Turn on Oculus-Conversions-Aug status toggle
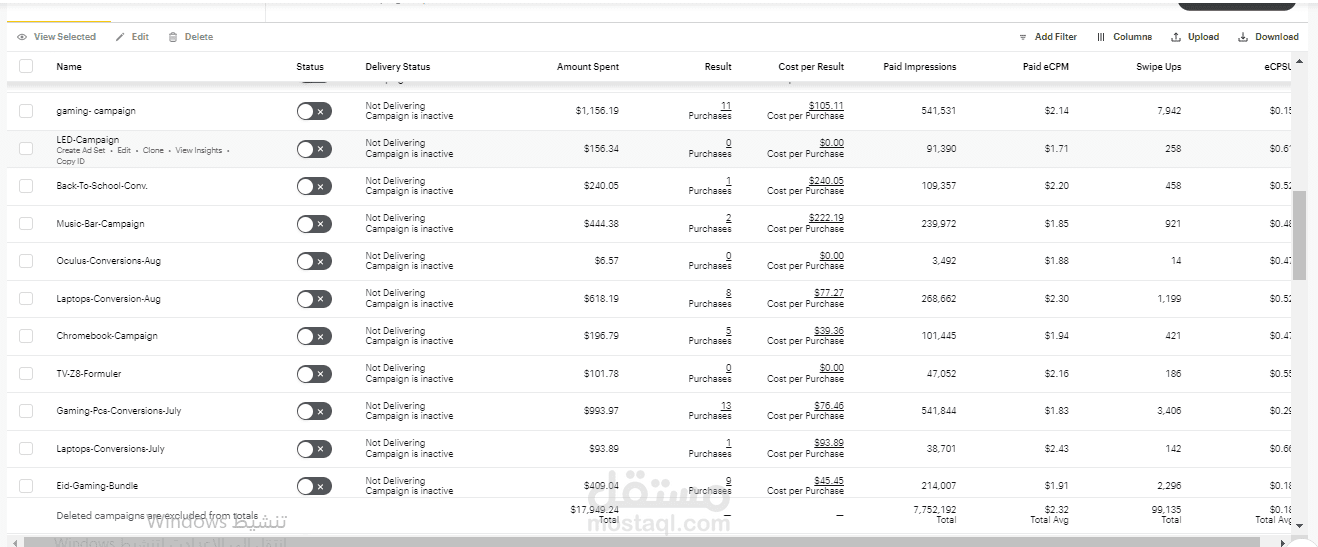 (314, 261)
